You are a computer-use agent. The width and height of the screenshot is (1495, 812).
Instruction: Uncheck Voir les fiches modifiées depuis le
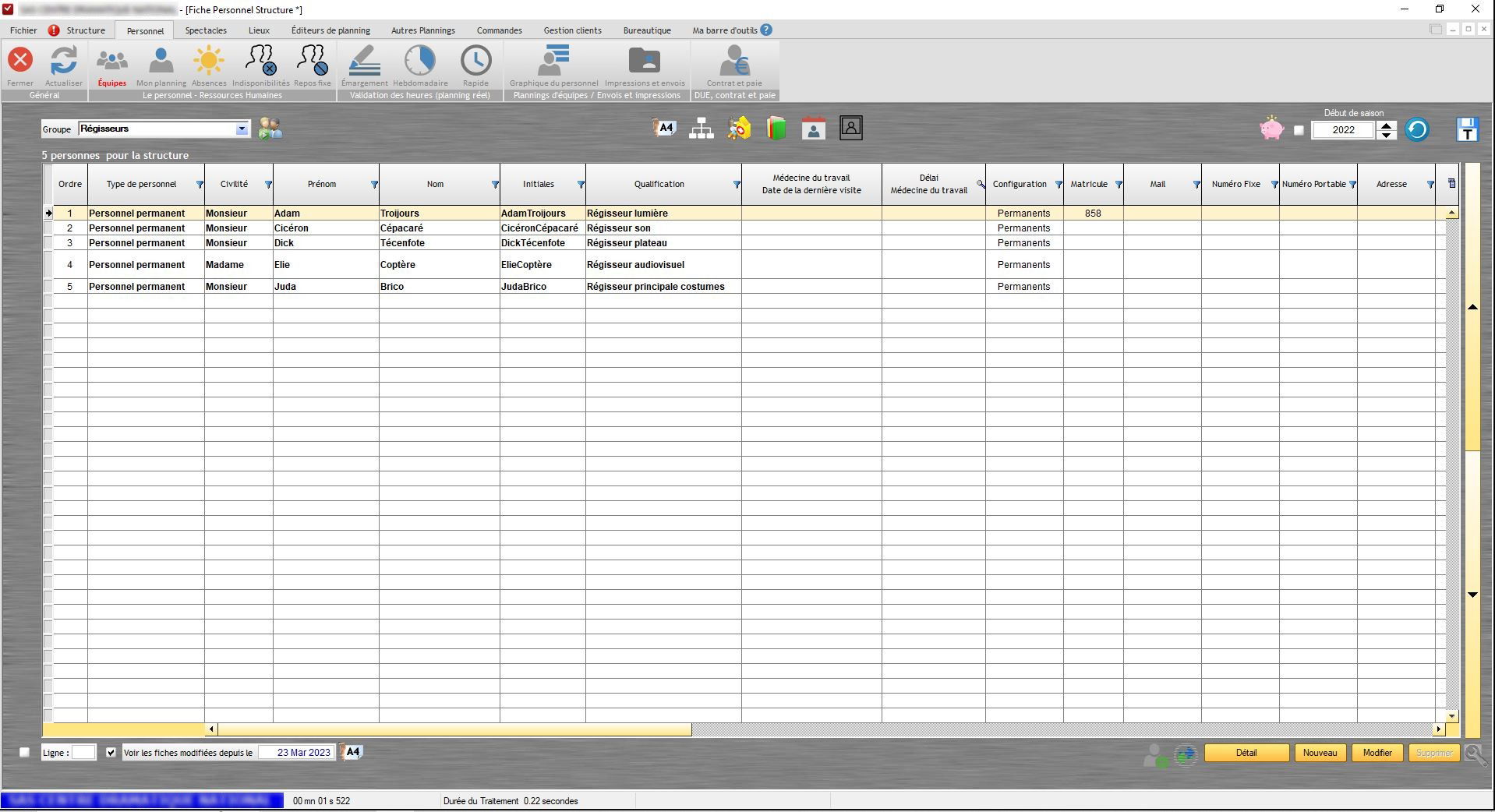pyautogui.click(x=111, y=753)
